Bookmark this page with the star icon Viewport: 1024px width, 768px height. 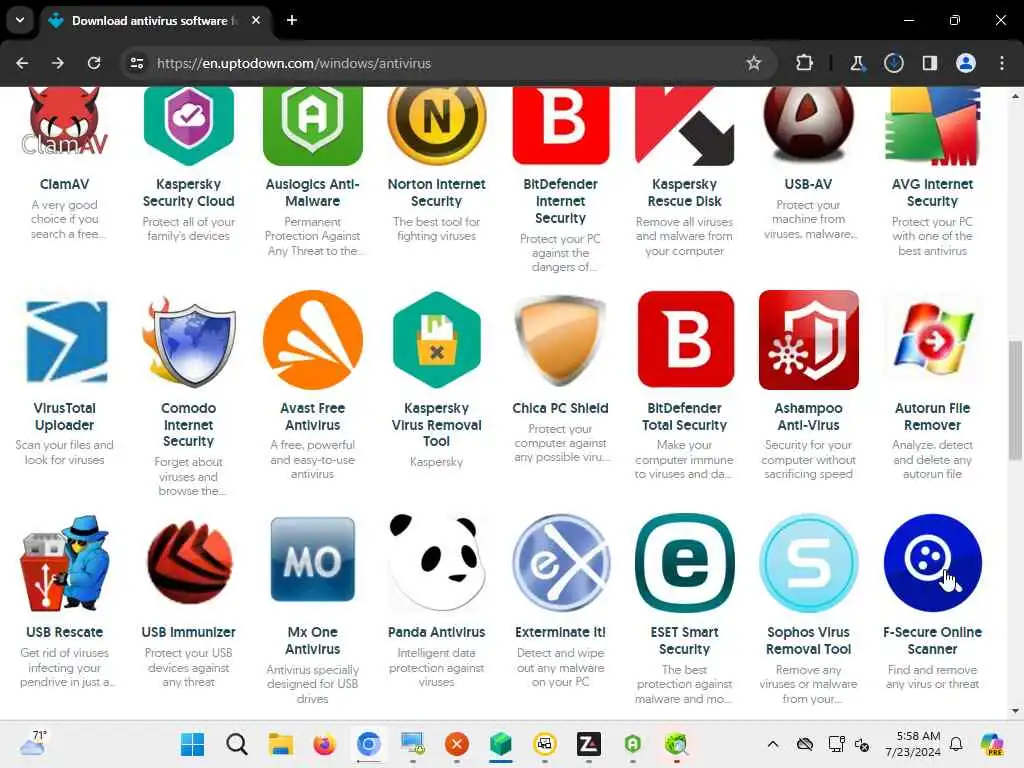point(754,63)
